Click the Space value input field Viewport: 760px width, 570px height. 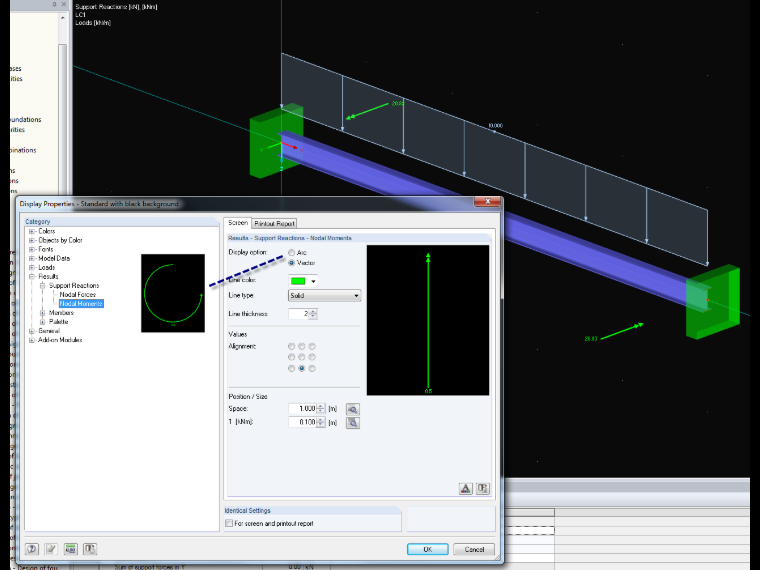(x=302, y=409)
